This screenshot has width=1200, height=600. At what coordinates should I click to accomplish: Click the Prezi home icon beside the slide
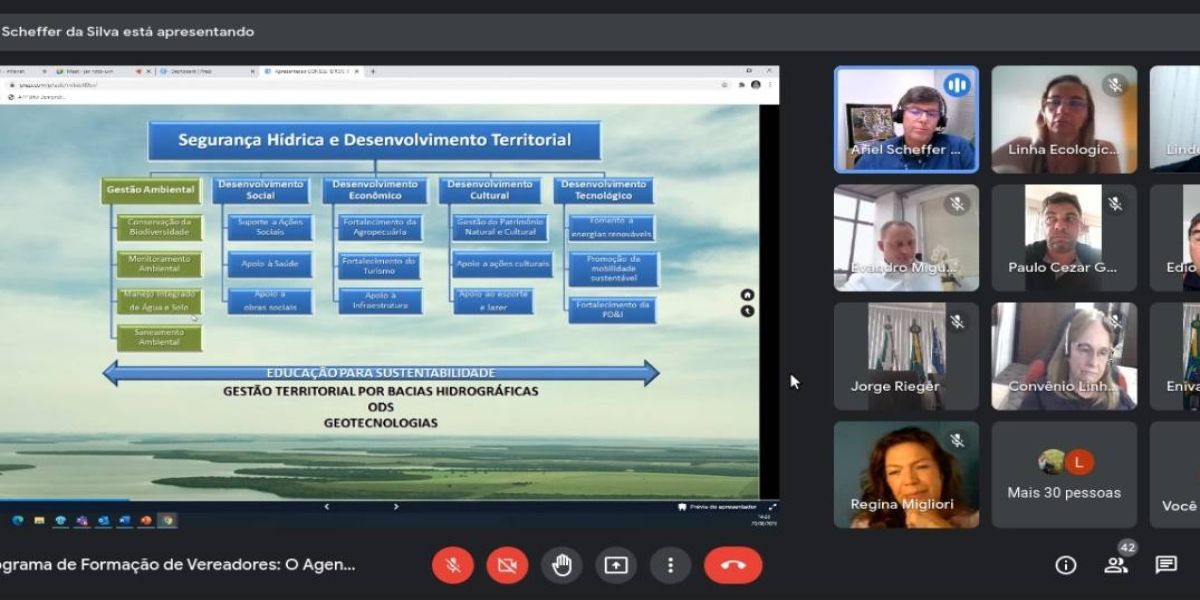[747, 294]
